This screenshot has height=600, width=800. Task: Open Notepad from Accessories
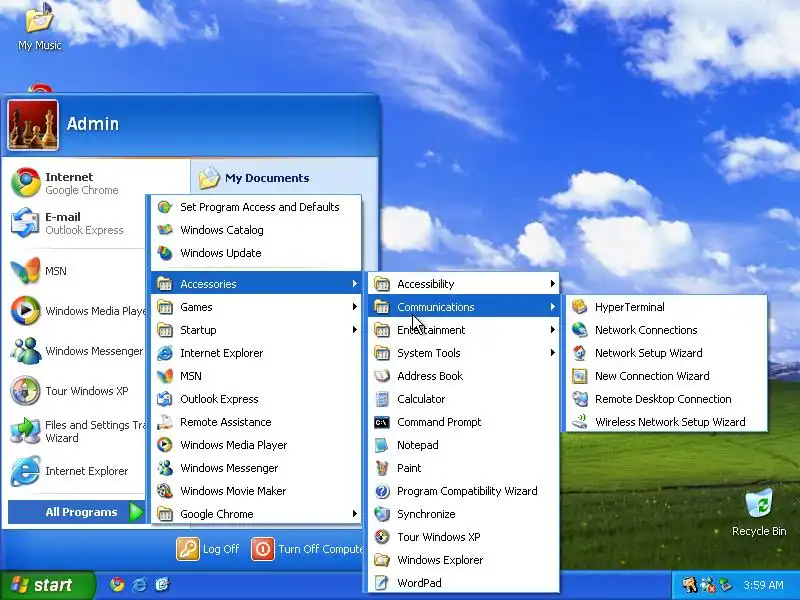point(463,444)
